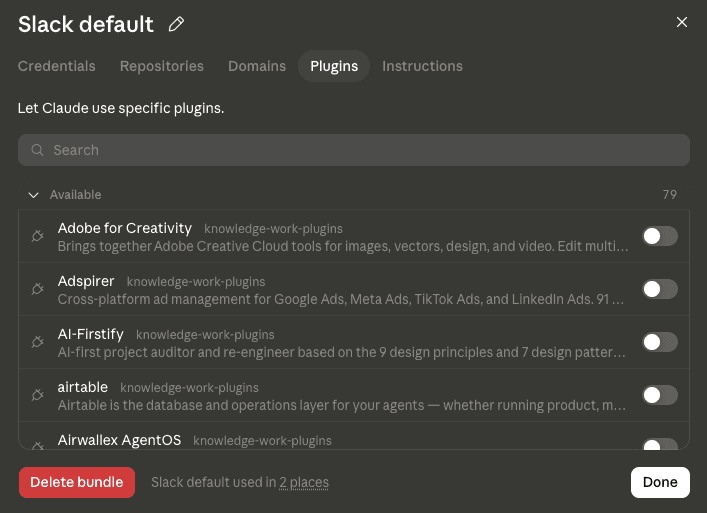Click the pencil icon to rename Slack default

(176, 24)
